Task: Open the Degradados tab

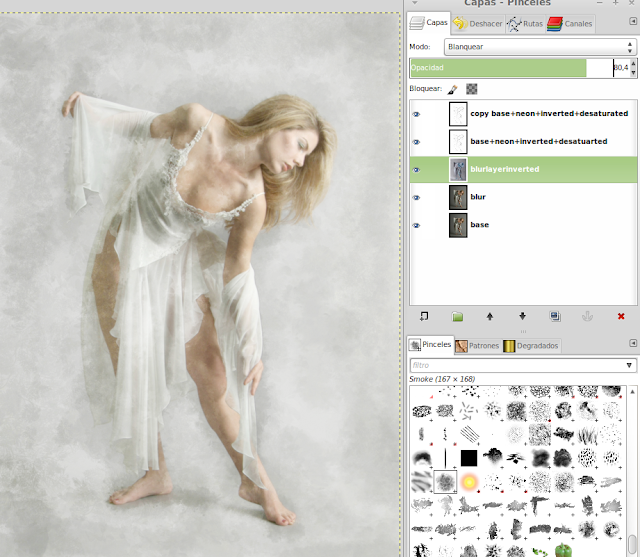Action: point(531,346)
